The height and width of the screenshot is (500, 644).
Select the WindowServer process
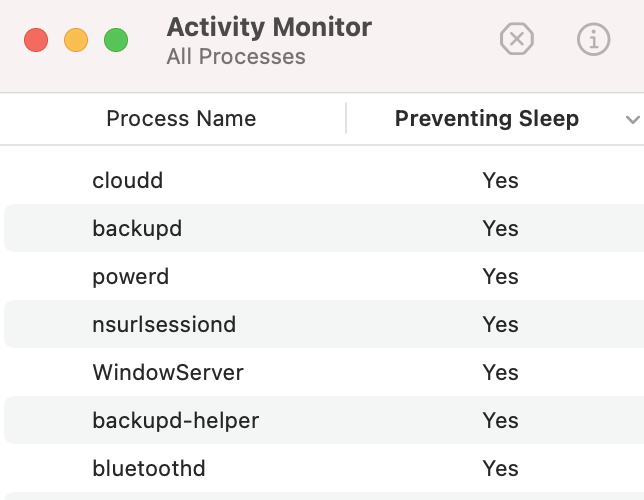tap(168, 373)
